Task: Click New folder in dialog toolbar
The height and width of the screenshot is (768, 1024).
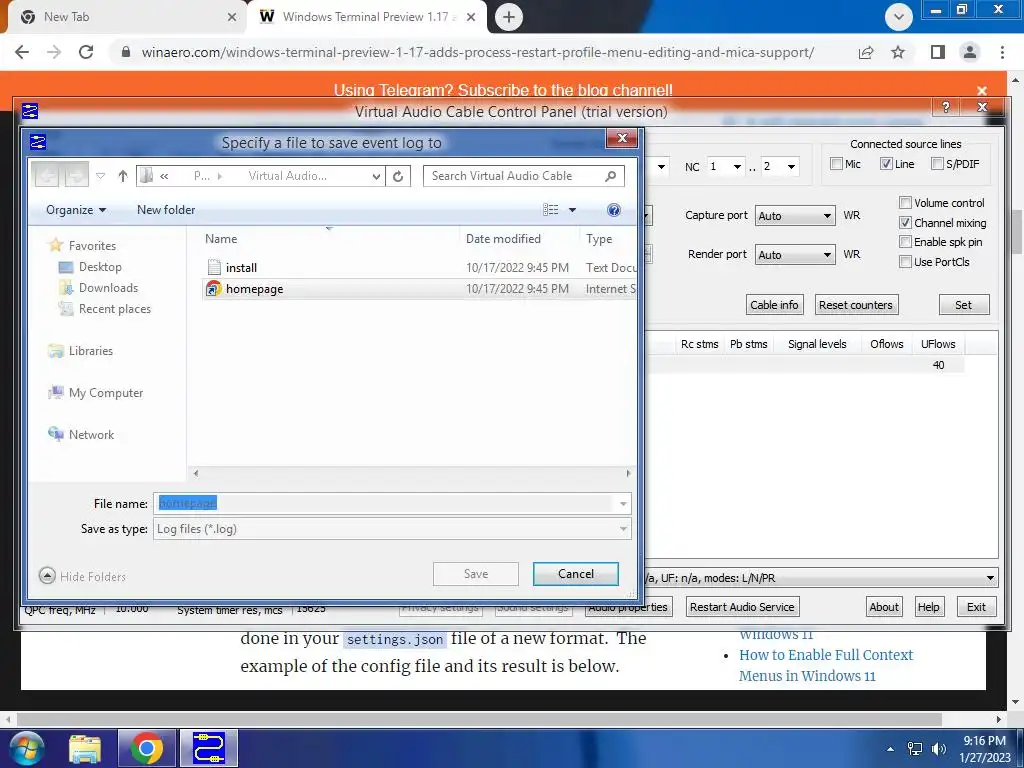Action: 166,210
